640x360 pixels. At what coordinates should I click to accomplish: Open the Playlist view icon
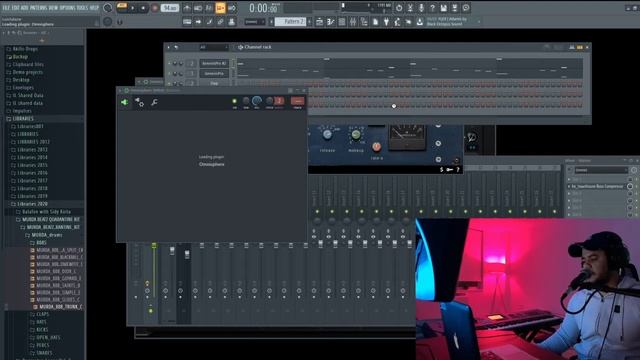click(x=320, y=22)
